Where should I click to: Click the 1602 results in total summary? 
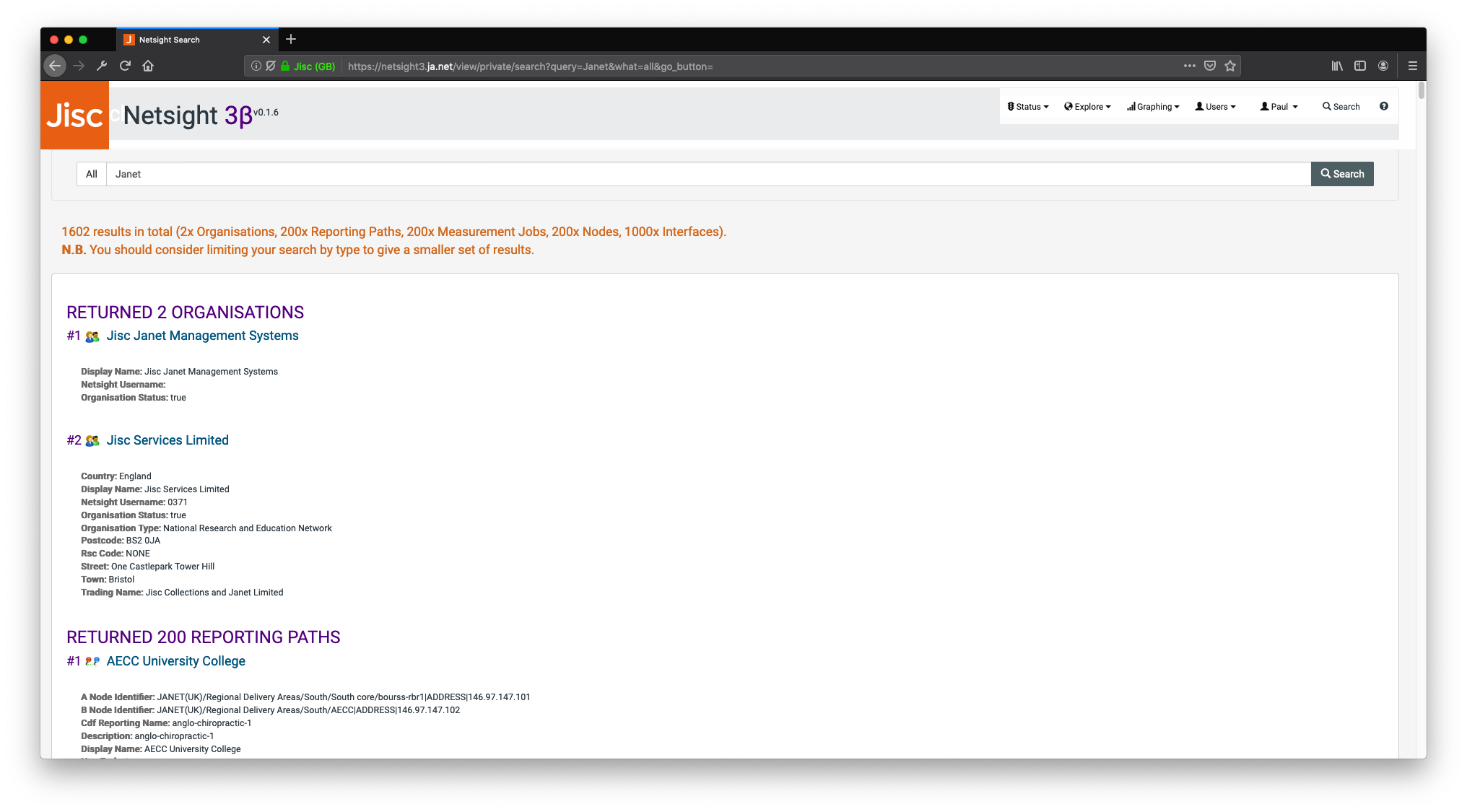[394, 232]
